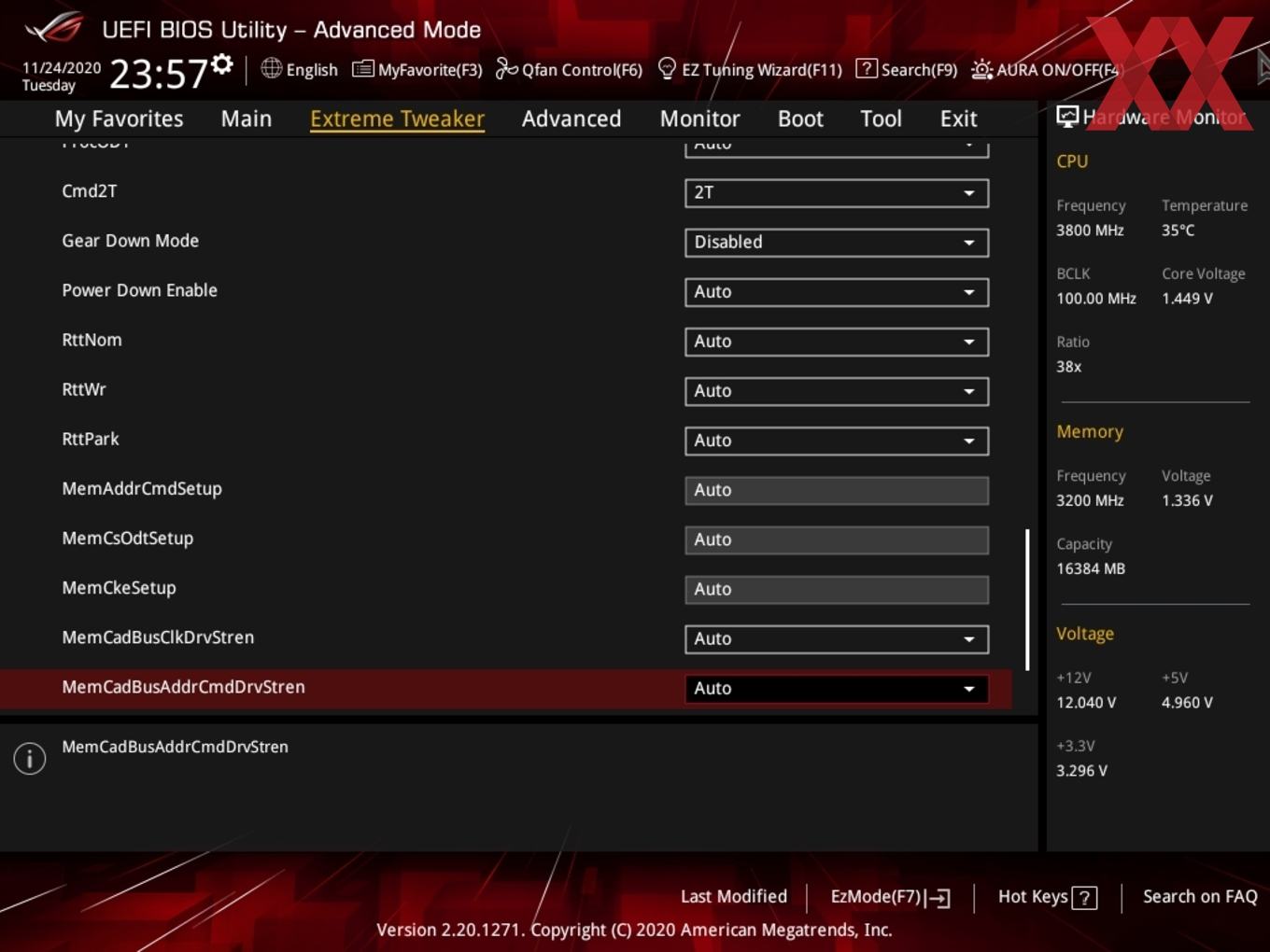Image resolution: width=1270 pixels, height=952 pixels.
Task: Click the info icon beside description
Action: [30, 759]
